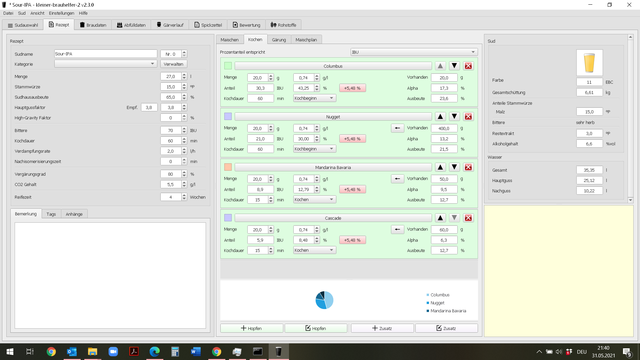Increase the Bittere IBU stepper value
Screen dimensions: 640x360
(x=184, y=129)
